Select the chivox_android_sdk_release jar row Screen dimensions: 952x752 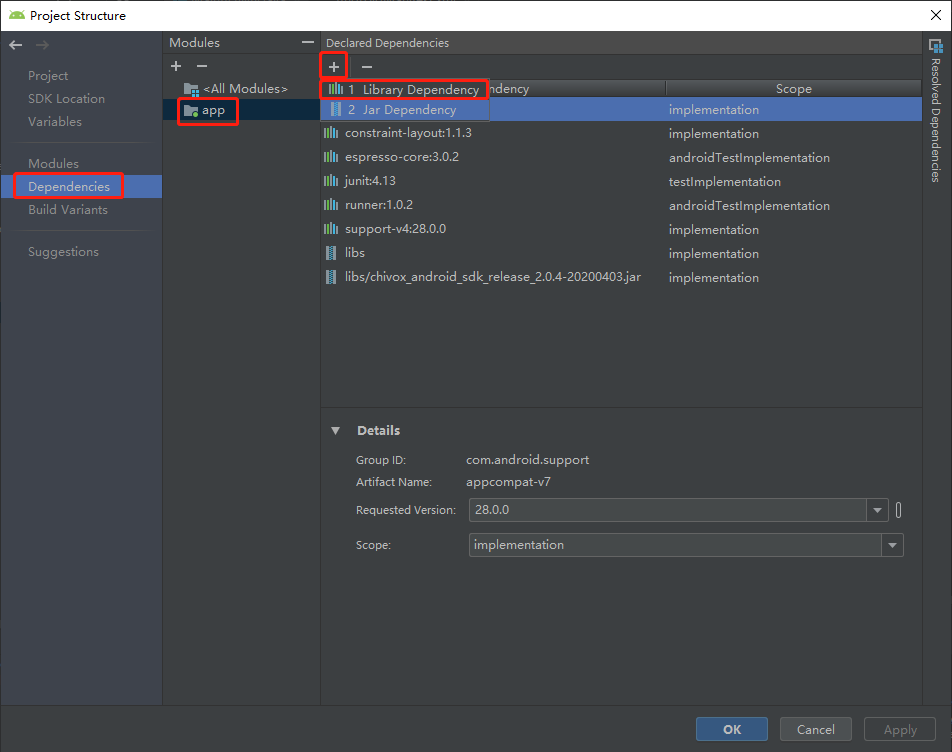tap(621, 277)
